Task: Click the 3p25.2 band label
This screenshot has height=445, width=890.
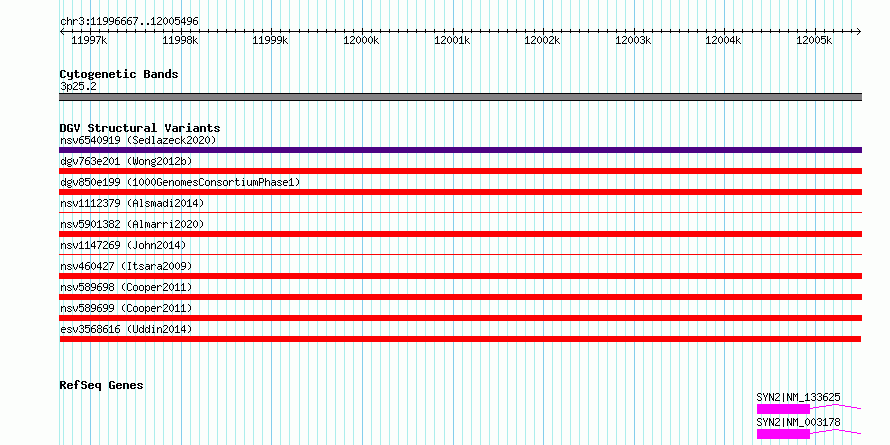Action: 78,86
